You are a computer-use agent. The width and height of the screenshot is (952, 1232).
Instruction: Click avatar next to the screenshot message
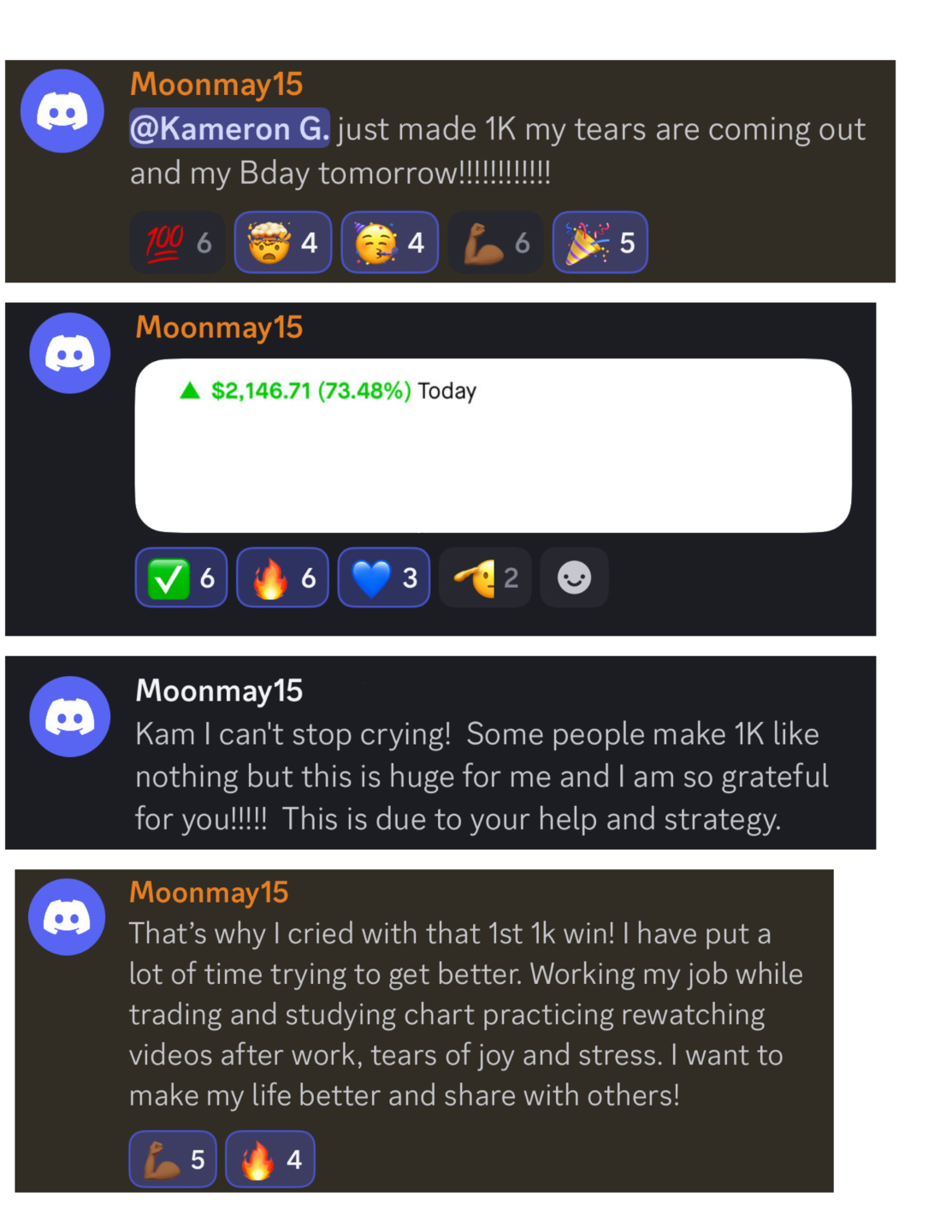coord(70,353)
